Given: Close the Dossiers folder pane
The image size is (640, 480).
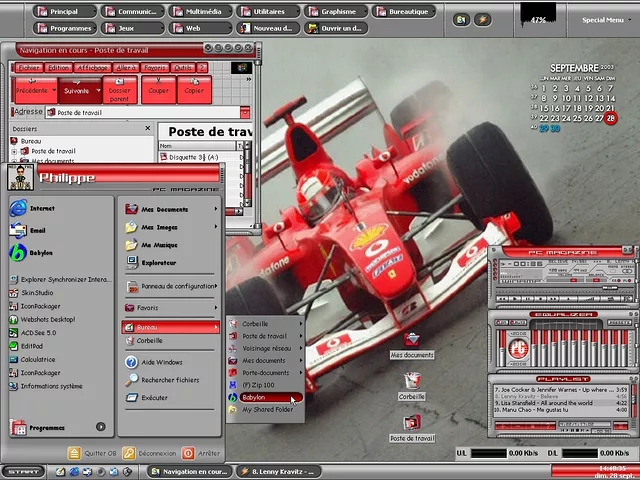Looking at the screenshot, I should 149,129.
